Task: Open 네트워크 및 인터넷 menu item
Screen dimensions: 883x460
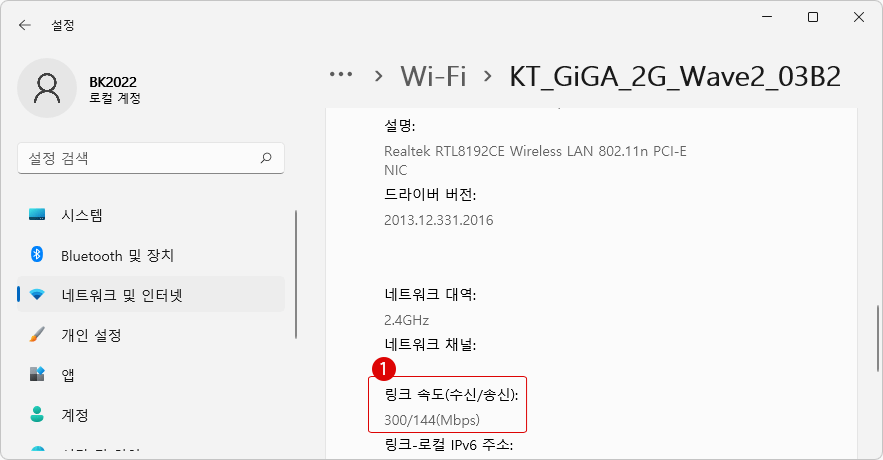Action: 151,294
